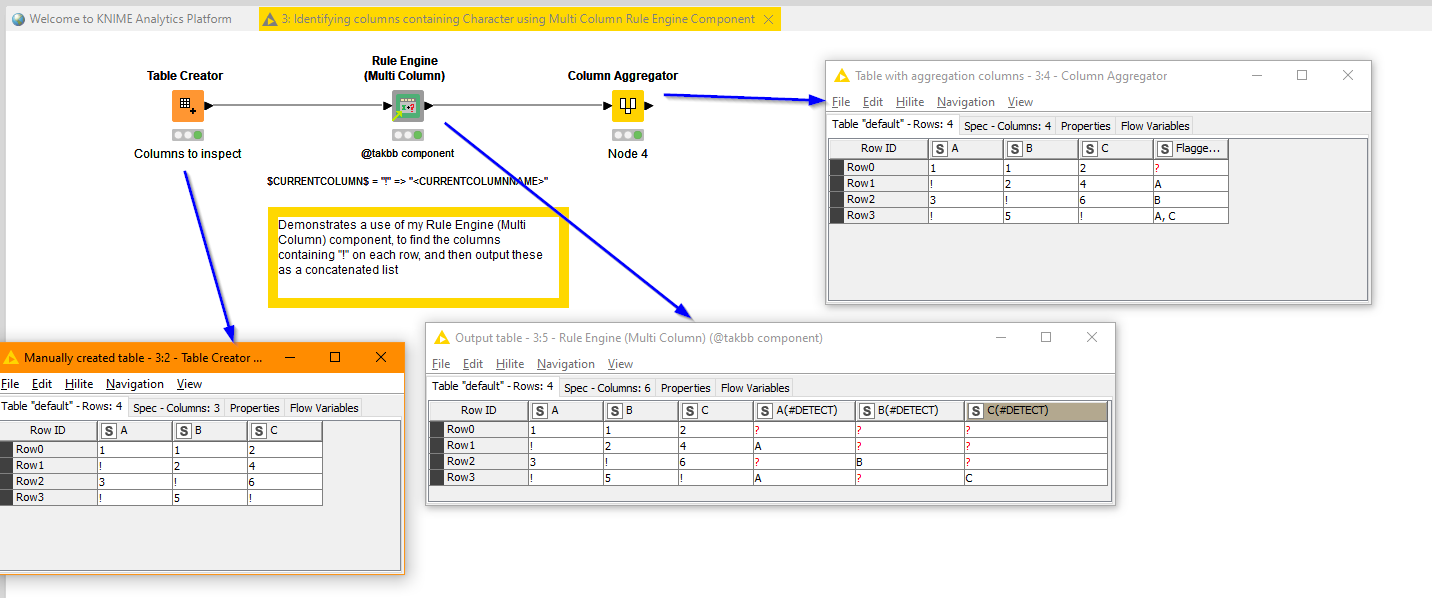Switch to Spec - Columns: 6 tab
1432x598 pixels.
click(607, 388)
